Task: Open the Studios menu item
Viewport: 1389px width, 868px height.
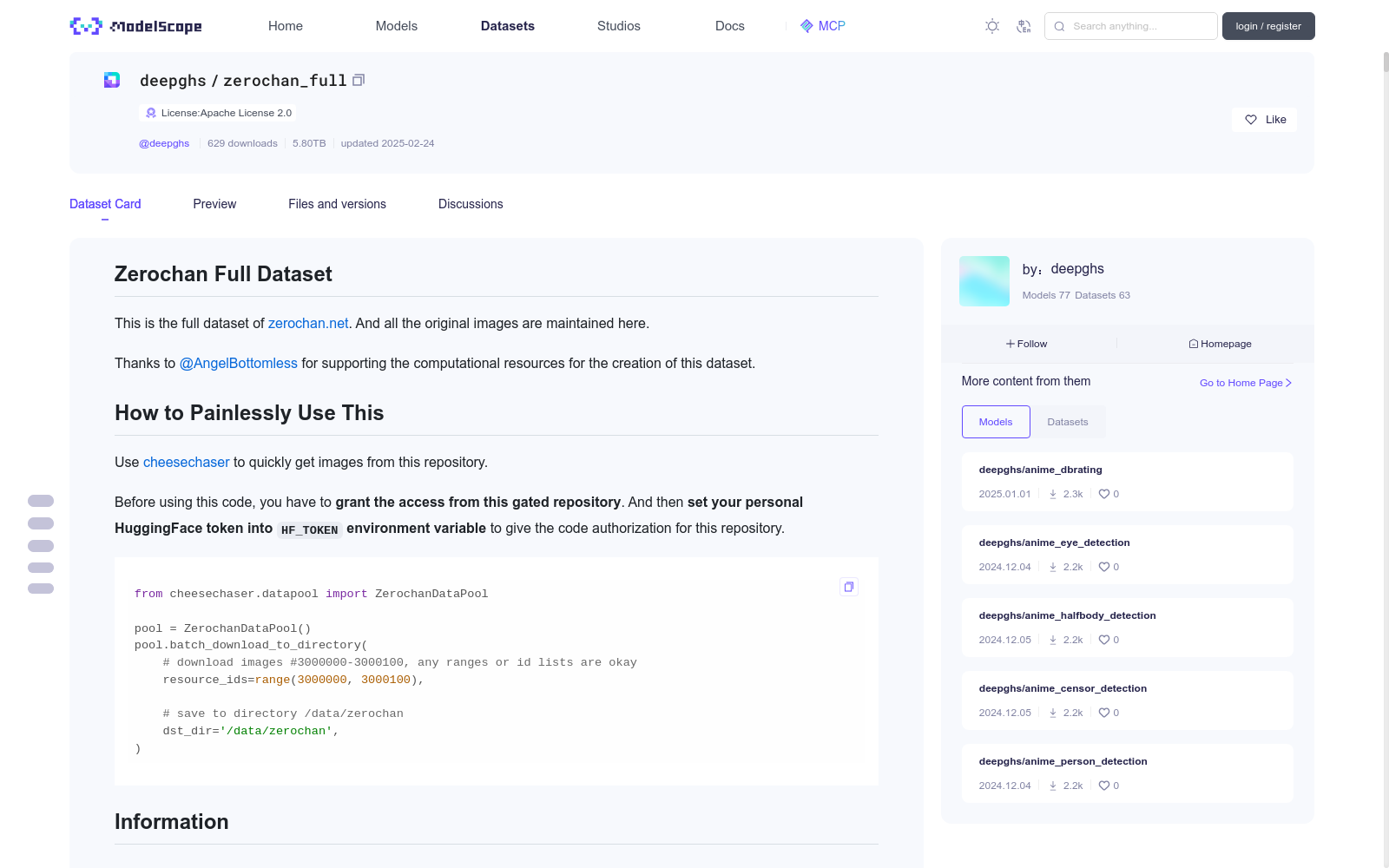Action: [x=619, y=26]
